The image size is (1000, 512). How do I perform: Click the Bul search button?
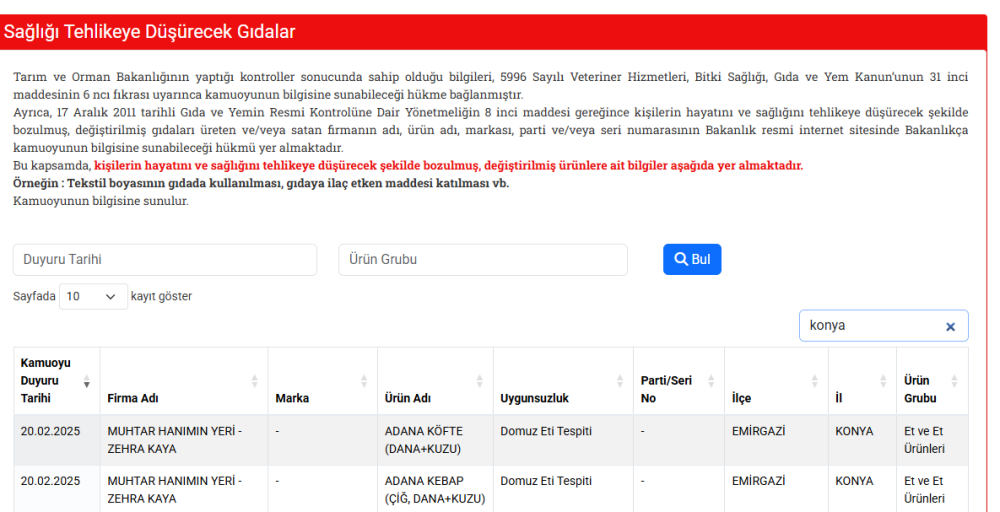tap(691, 259)
